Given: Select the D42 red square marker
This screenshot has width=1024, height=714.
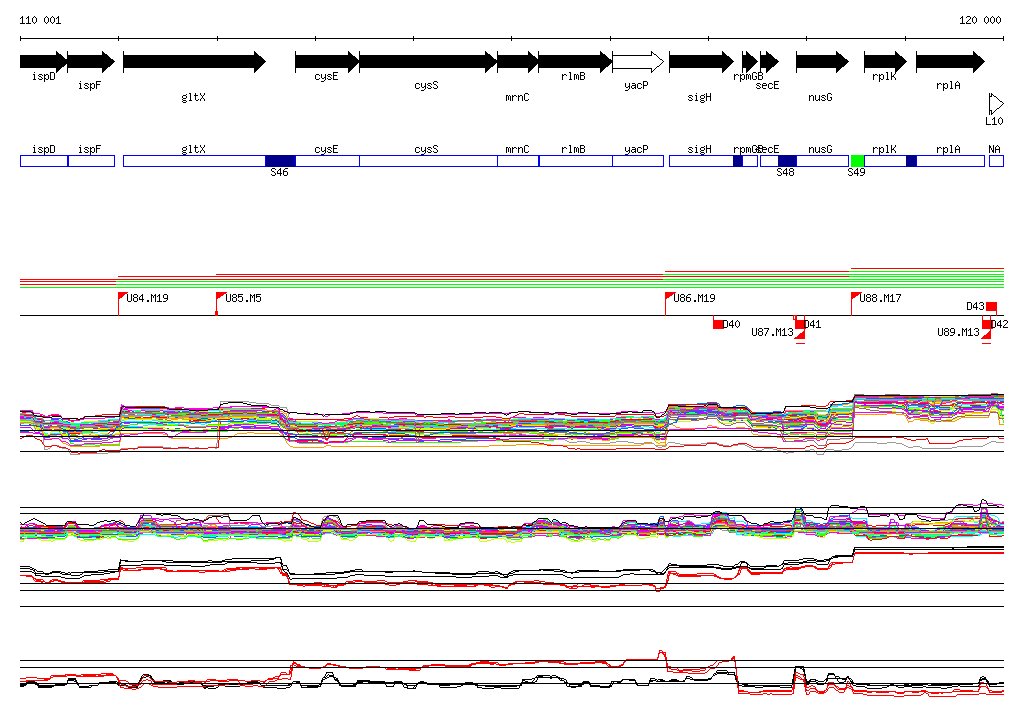Looking at the screenshot, I should click(987, 323).
